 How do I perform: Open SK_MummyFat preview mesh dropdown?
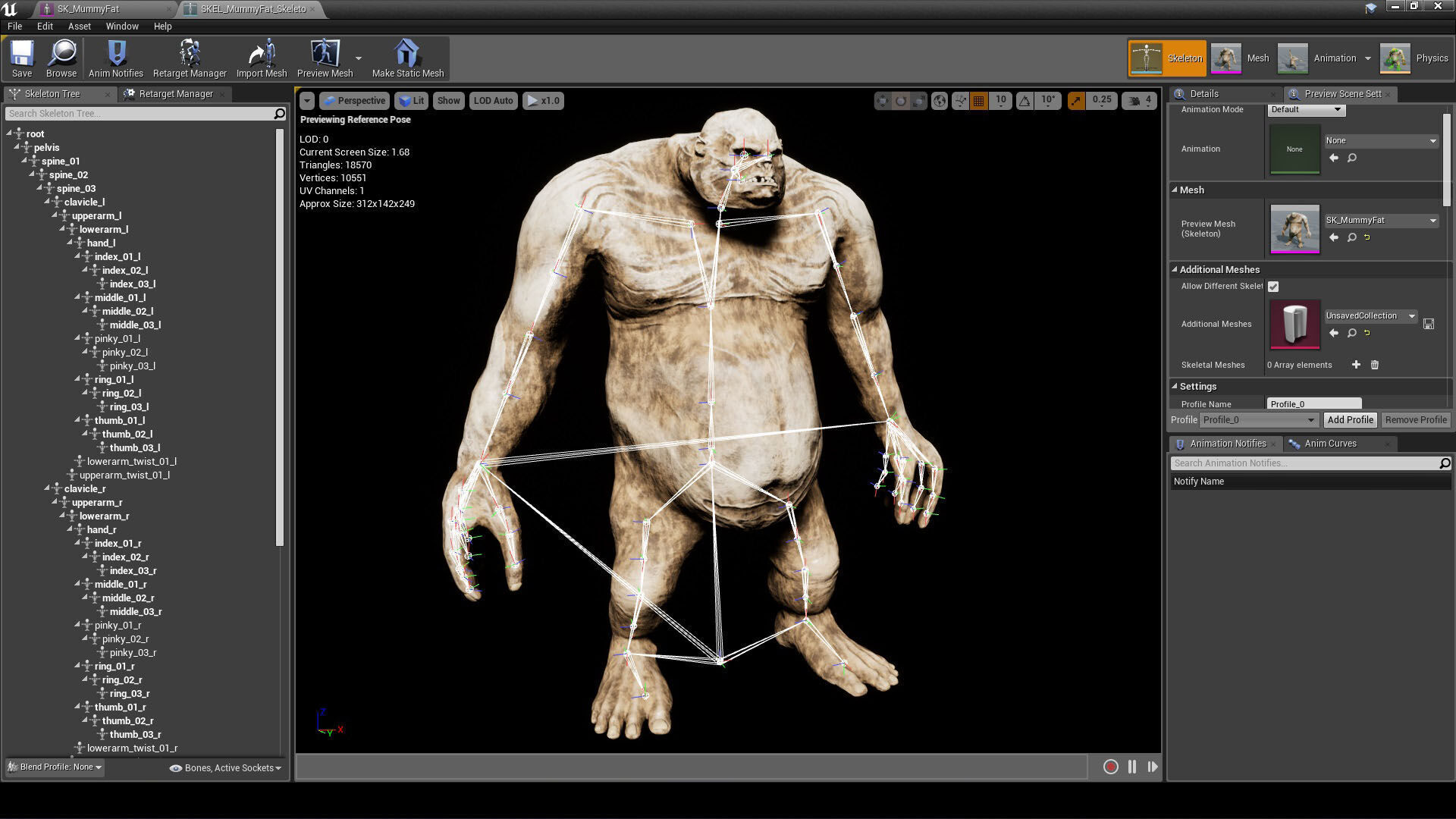click(x=1381, y=221)
